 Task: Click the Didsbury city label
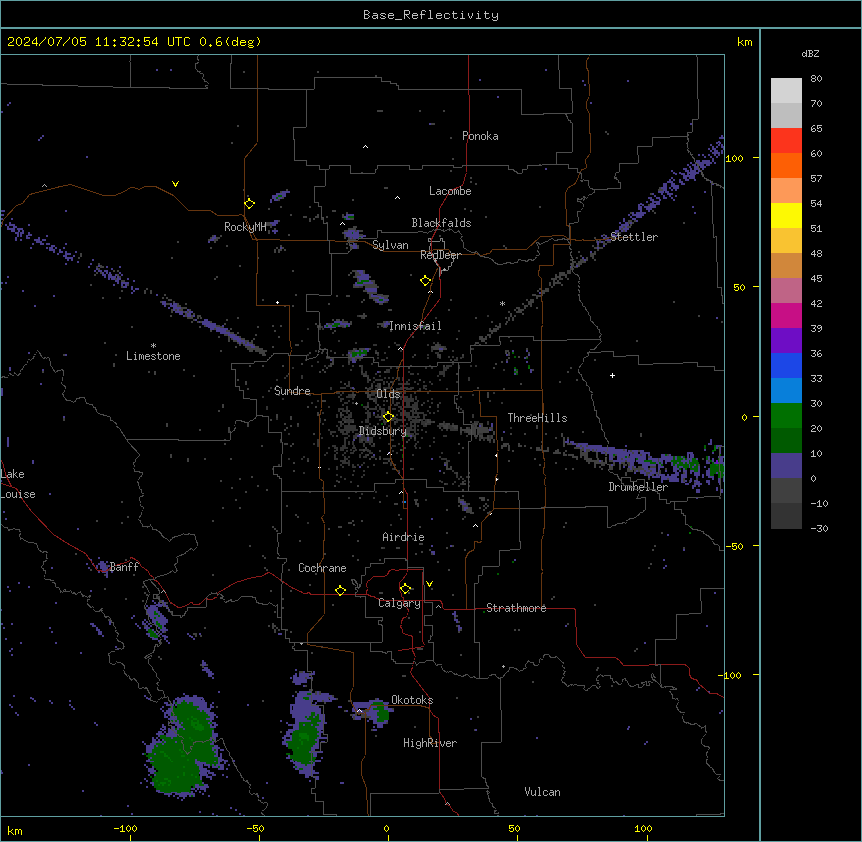pyautogui.click(x=383, y=431)
